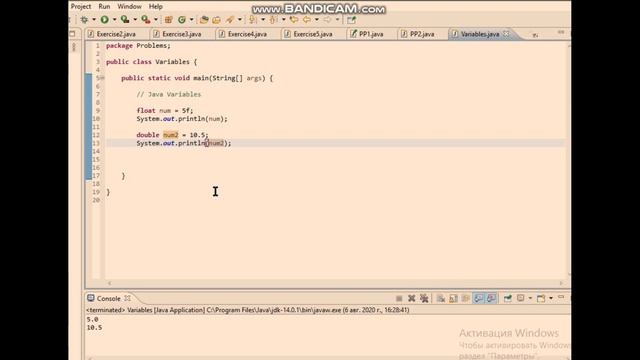Screen dimensions: 640x360
Task: Click the Search flashlight icon
Action: tap(229, 20)
